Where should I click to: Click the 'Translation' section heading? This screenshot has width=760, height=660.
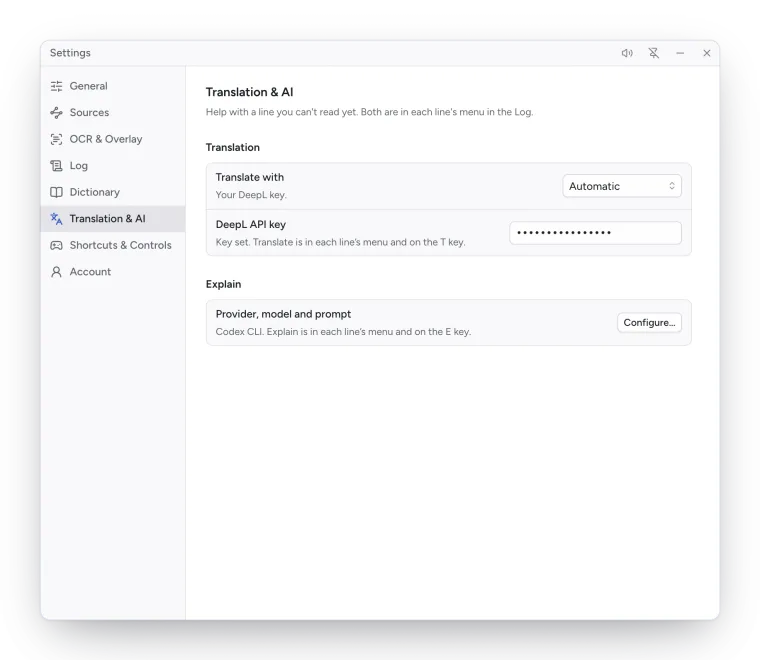click(x=233, y=147)
